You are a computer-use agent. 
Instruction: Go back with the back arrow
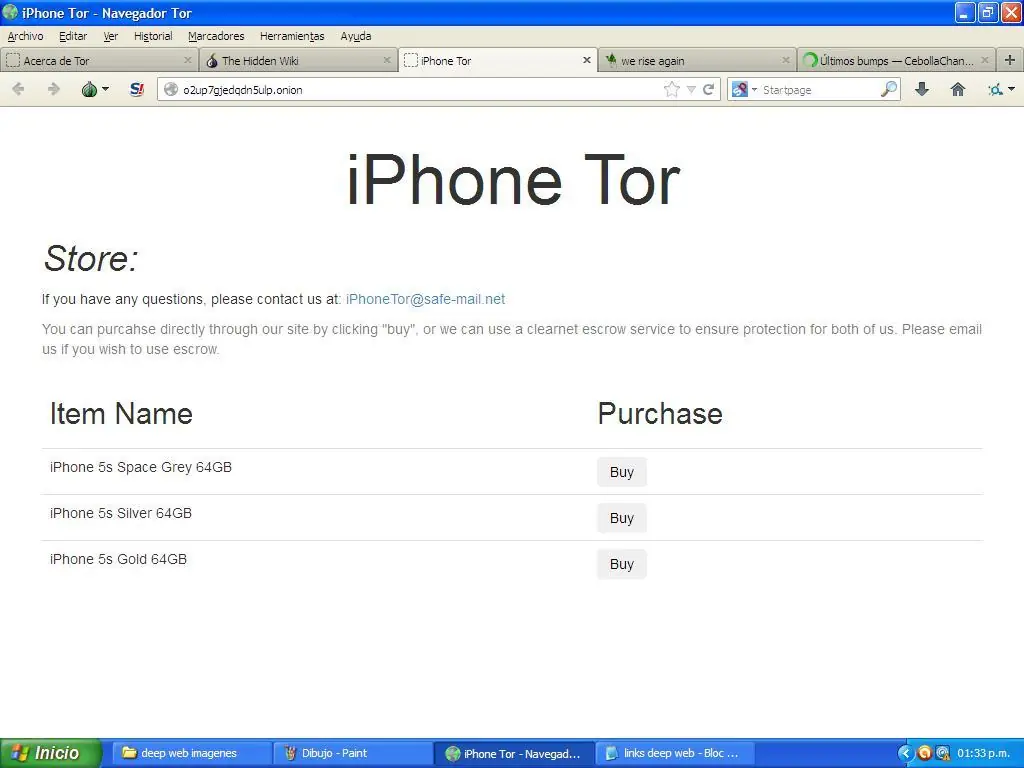[18, 89]
